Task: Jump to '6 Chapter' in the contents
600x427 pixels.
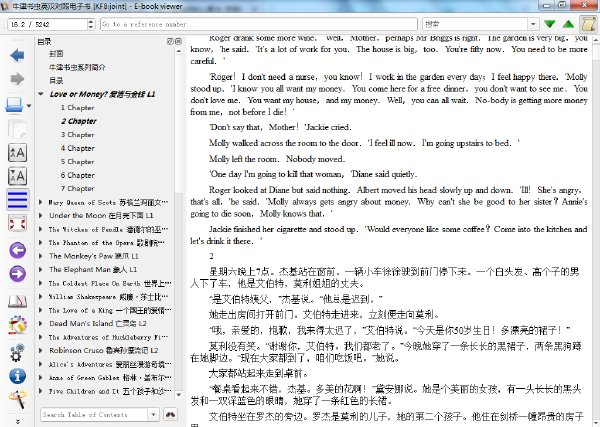Action: coord(77,175)
